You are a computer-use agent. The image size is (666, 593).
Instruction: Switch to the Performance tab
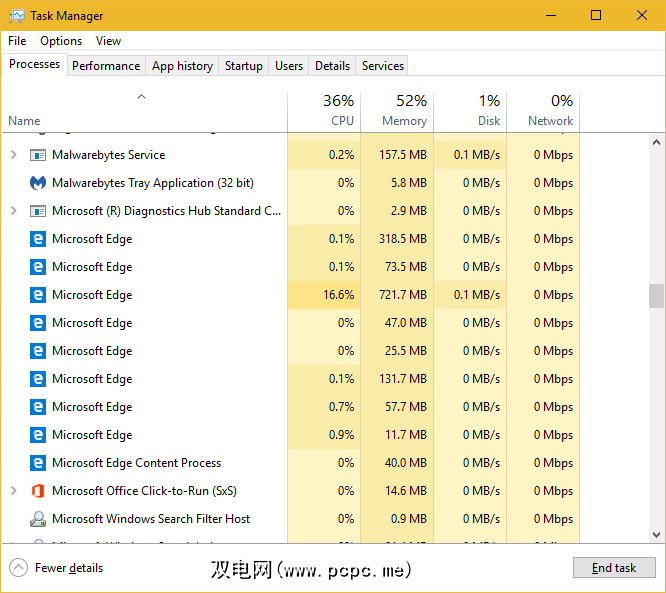(106, 66)
